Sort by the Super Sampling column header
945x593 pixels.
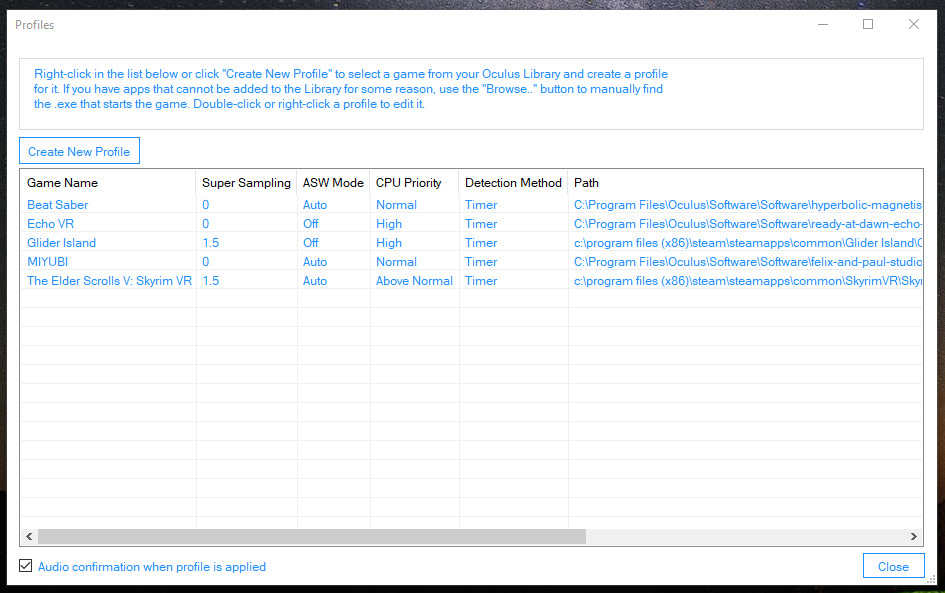246,183
